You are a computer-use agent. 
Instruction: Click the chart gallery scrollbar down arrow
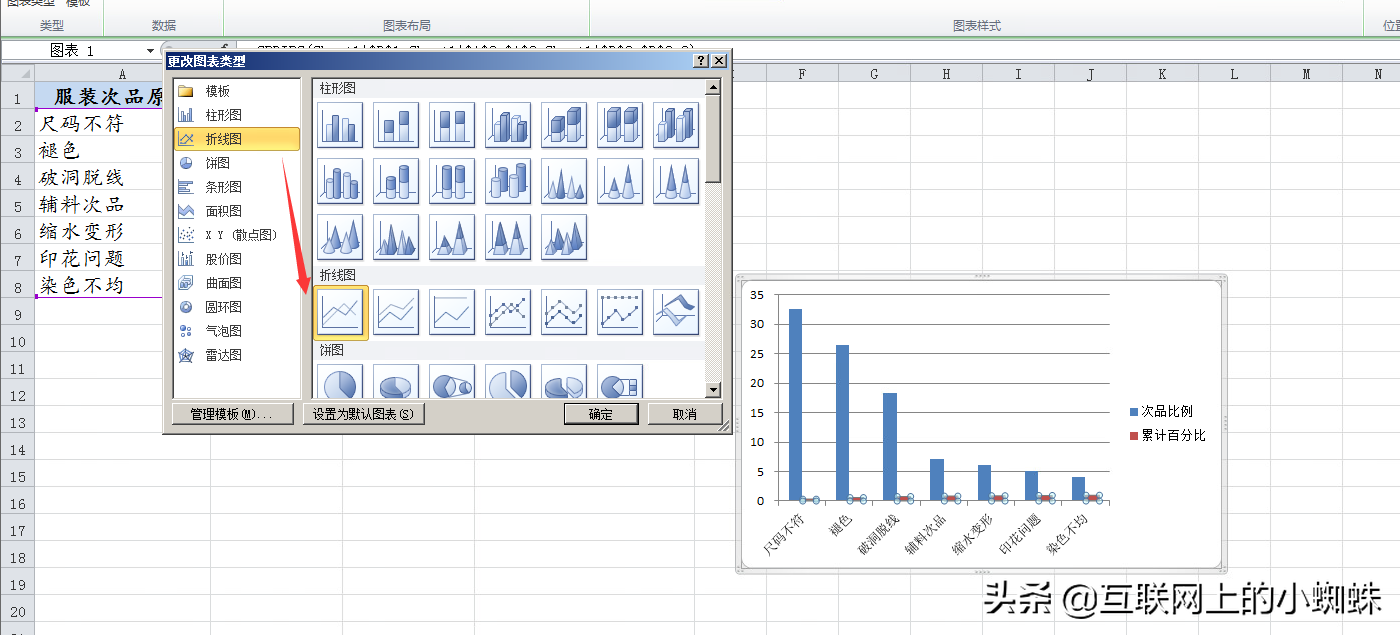[x=713, y=390]
